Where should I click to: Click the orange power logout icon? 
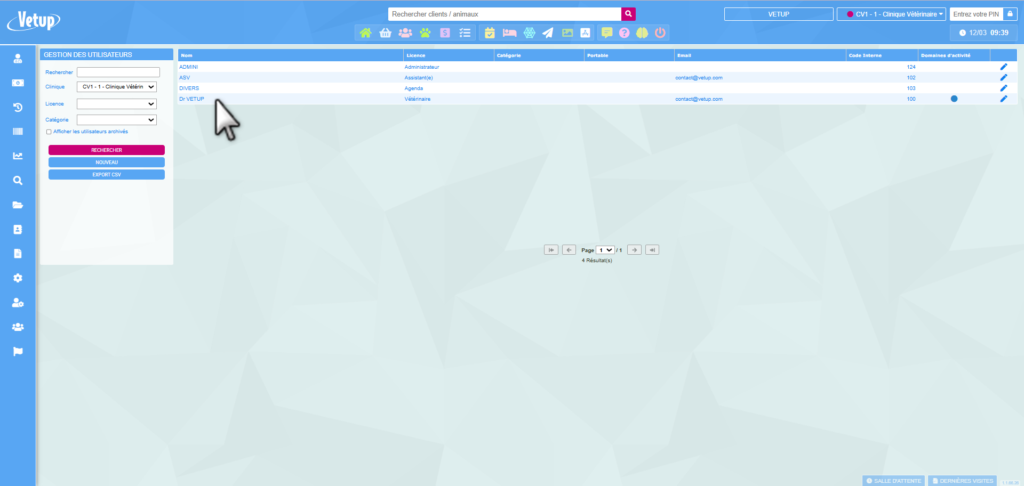[x=660, y=33]
